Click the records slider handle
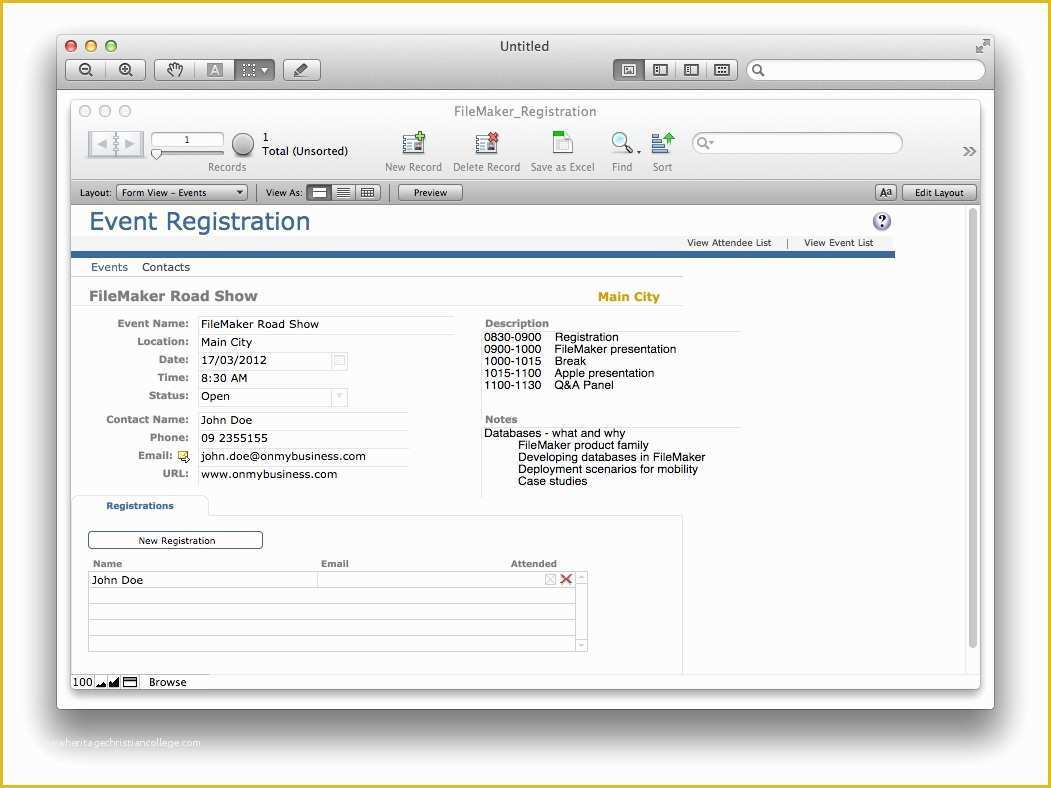 tap(156, 154)
